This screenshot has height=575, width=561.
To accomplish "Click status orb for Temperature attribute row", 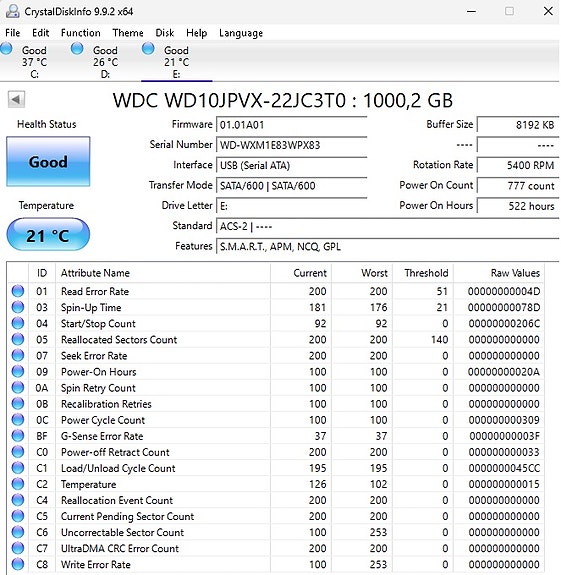I will [18, 484].
